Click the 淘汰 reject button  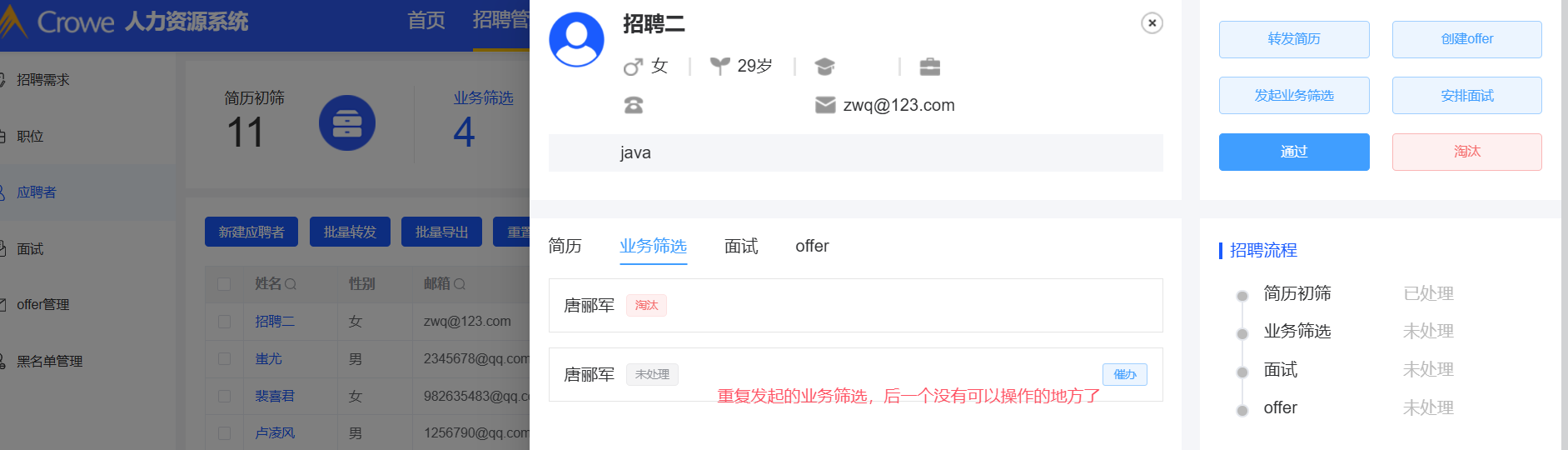[x=1466, y=152]
